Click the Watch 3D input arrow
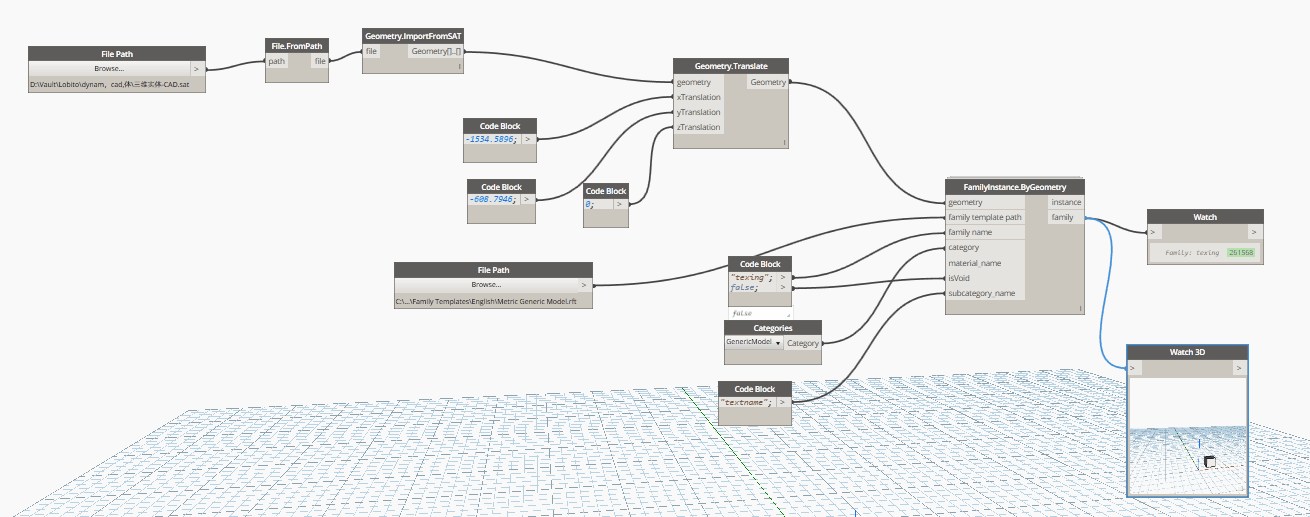The width and height of the screenshot is (1310, 517). click(x=1134, y=368)
